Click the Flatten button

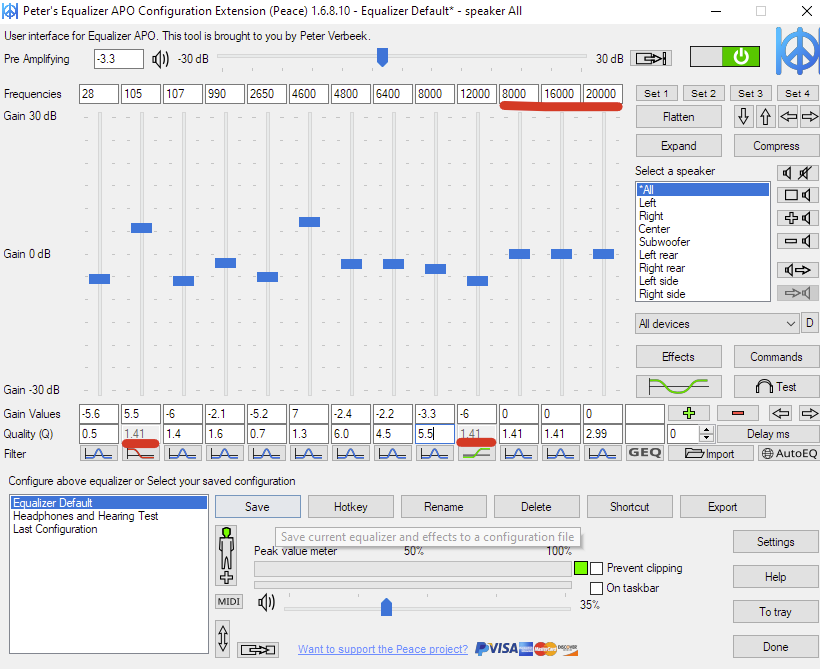pos(678,117)
